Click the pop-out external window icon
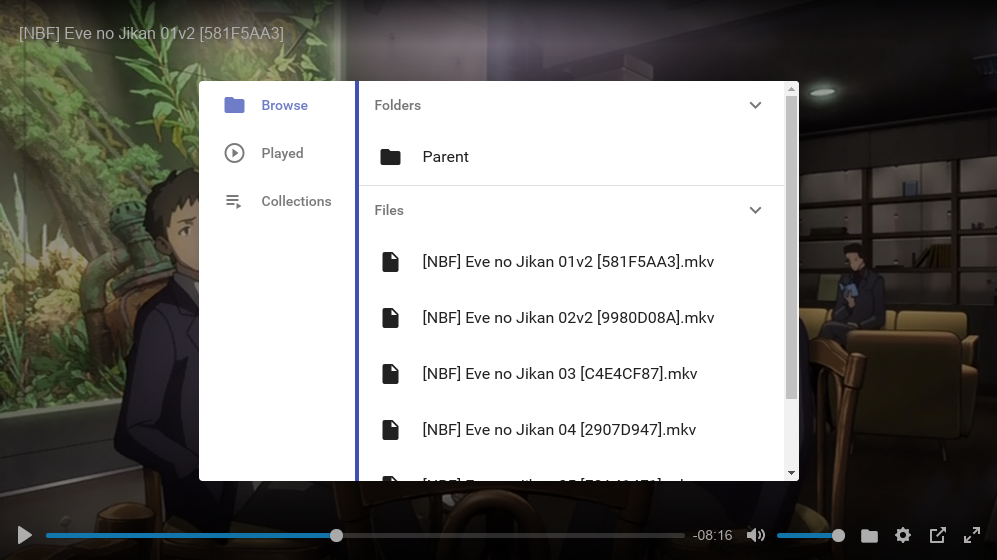The width and height of the screenshot is (997, 560). click(937, 535)
